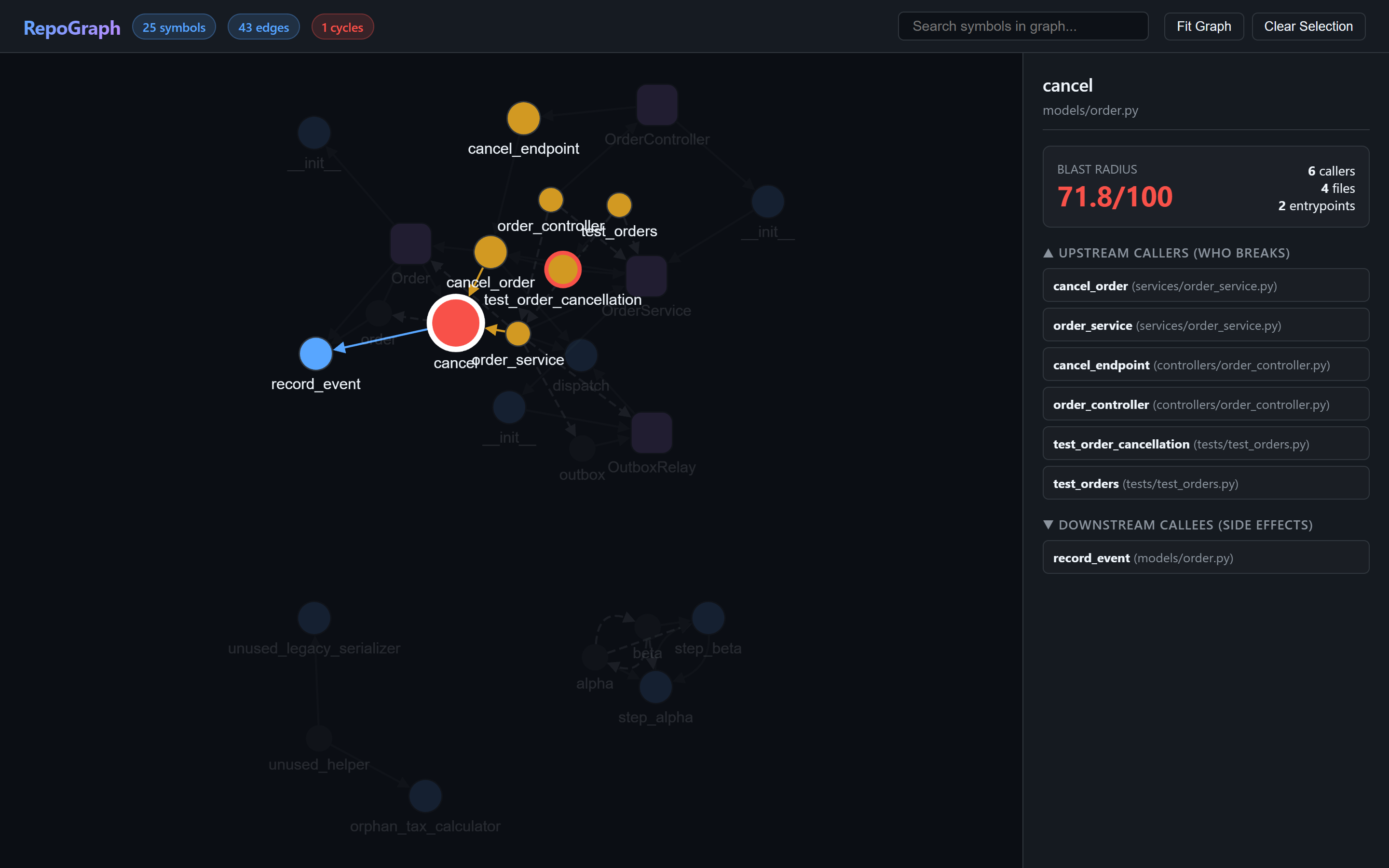Click the 6 callers stat

coord(1331,171)
